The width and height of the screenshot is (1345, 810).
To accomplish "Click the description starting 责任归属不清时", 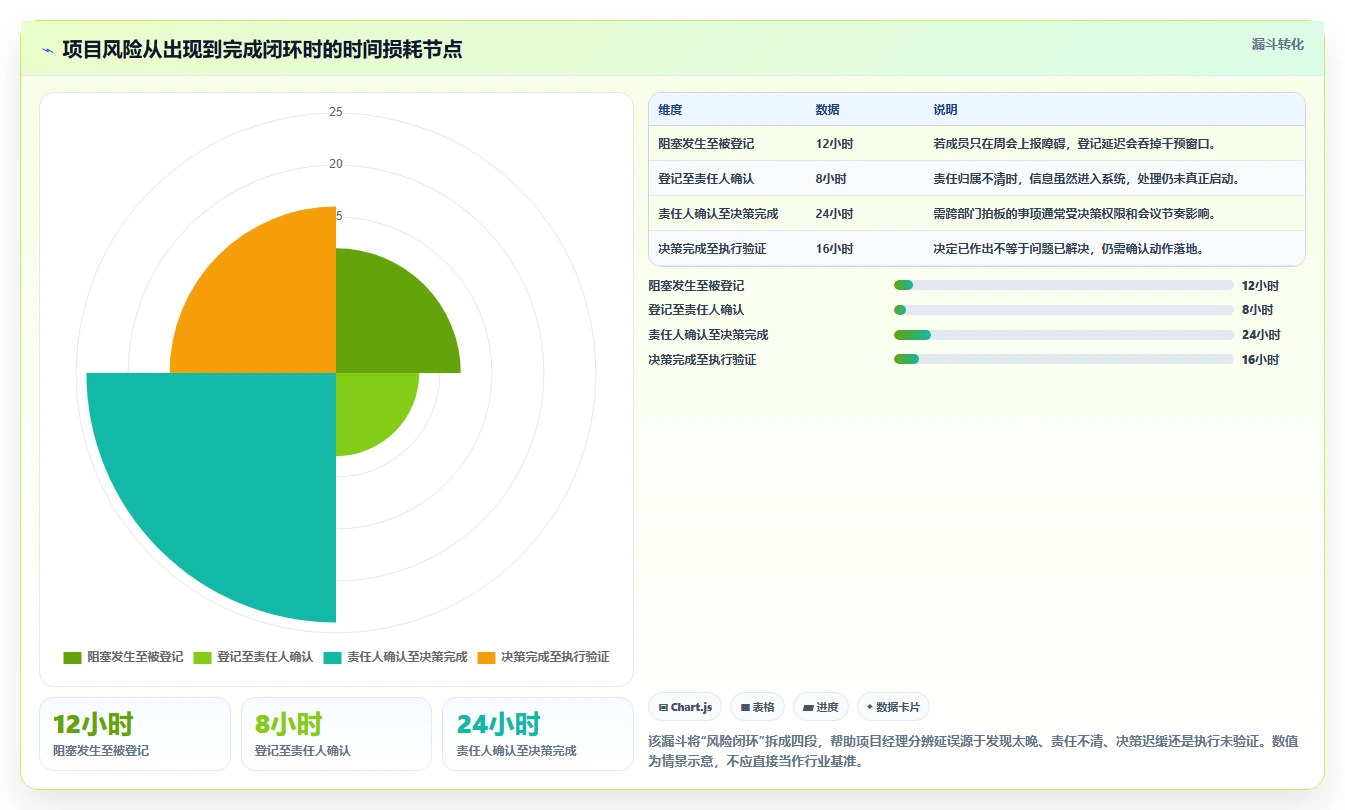I will [x=1086, y=179].
